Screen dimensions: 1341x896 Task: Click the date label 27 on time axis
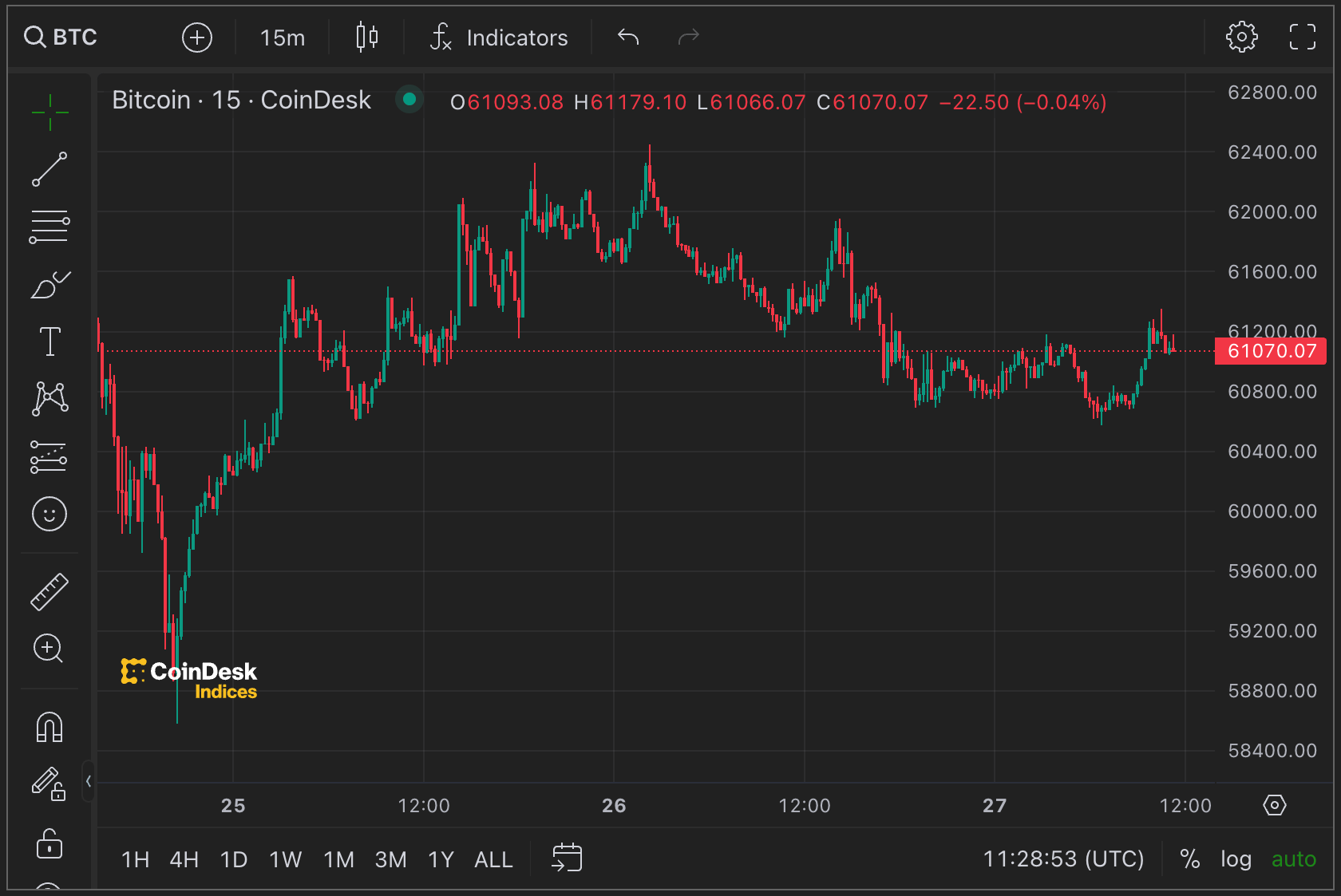[995, 805]
